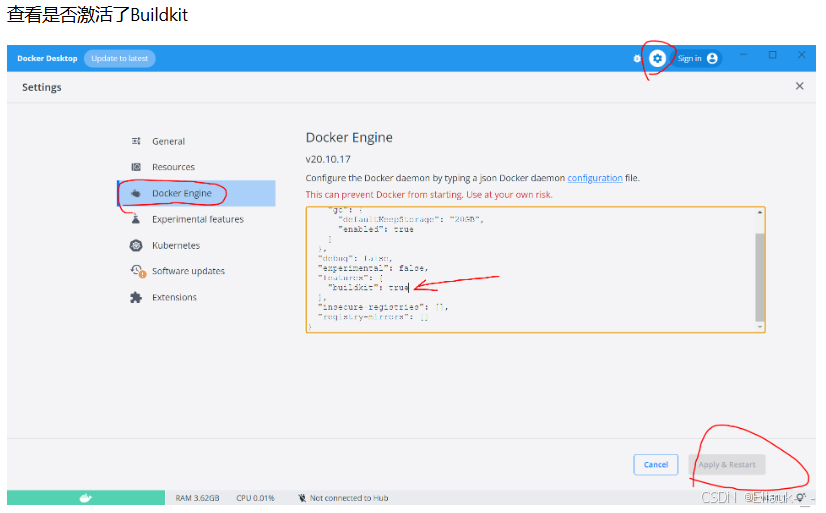The image size is (826, 513).
Task: Click the General sliders icon
Action: (x=136, y=141)
